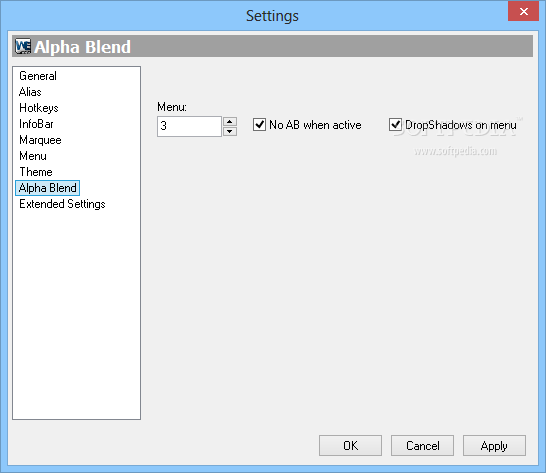Increase Menu value with up arrow
546x473 pixels.
coord(229,122)
